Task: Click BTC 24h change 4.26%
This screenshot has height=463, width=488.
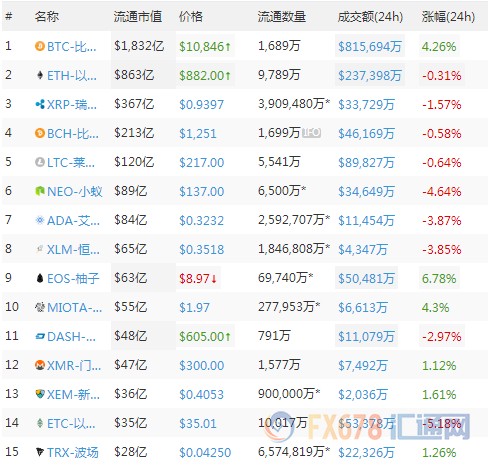Action: pyautogui.click(x=439, y=47)
